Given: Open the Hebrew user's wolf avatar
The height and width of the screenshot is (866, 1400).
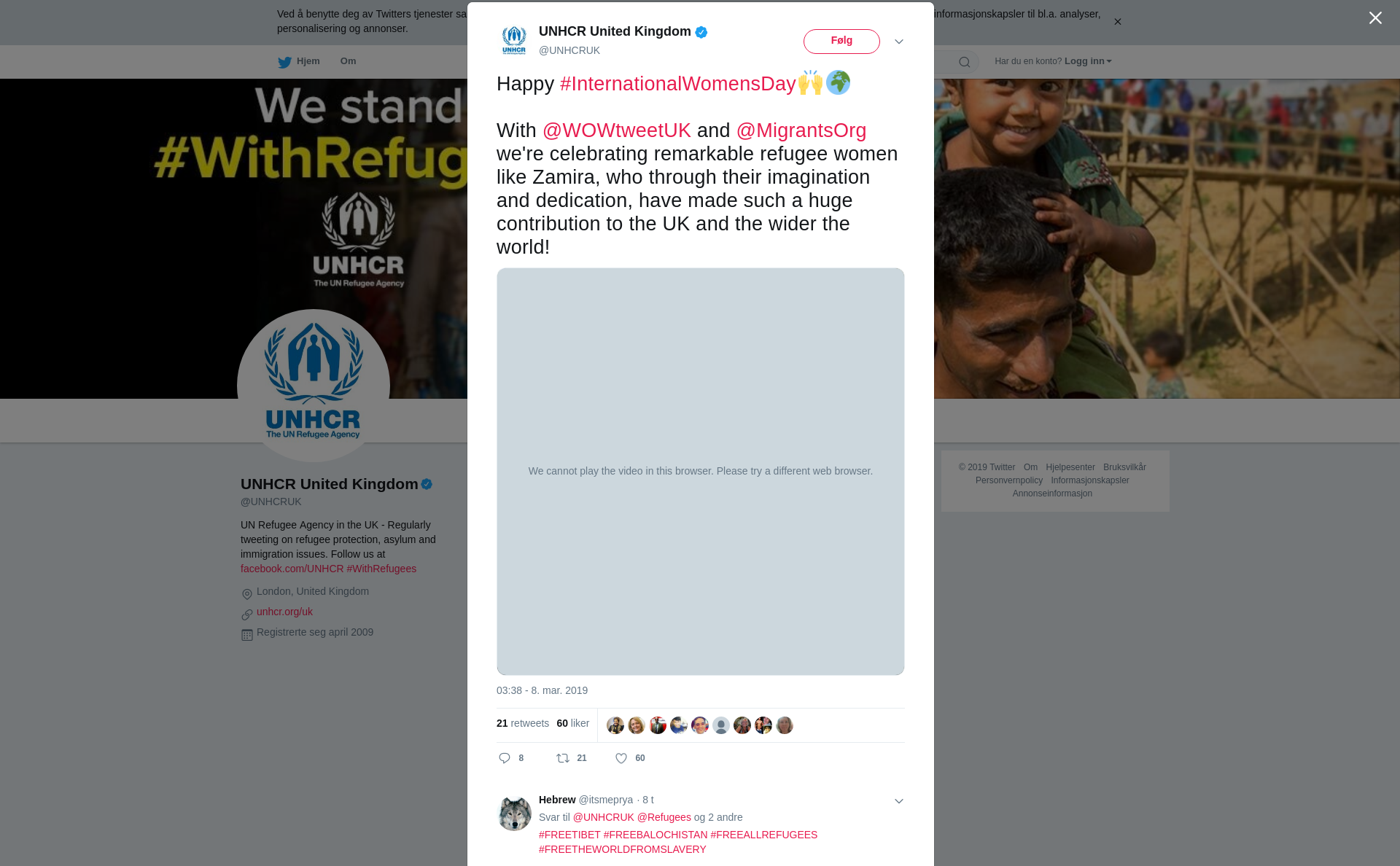Looking at the screenshot, I should pyautogui.click(x=514, y=813).
